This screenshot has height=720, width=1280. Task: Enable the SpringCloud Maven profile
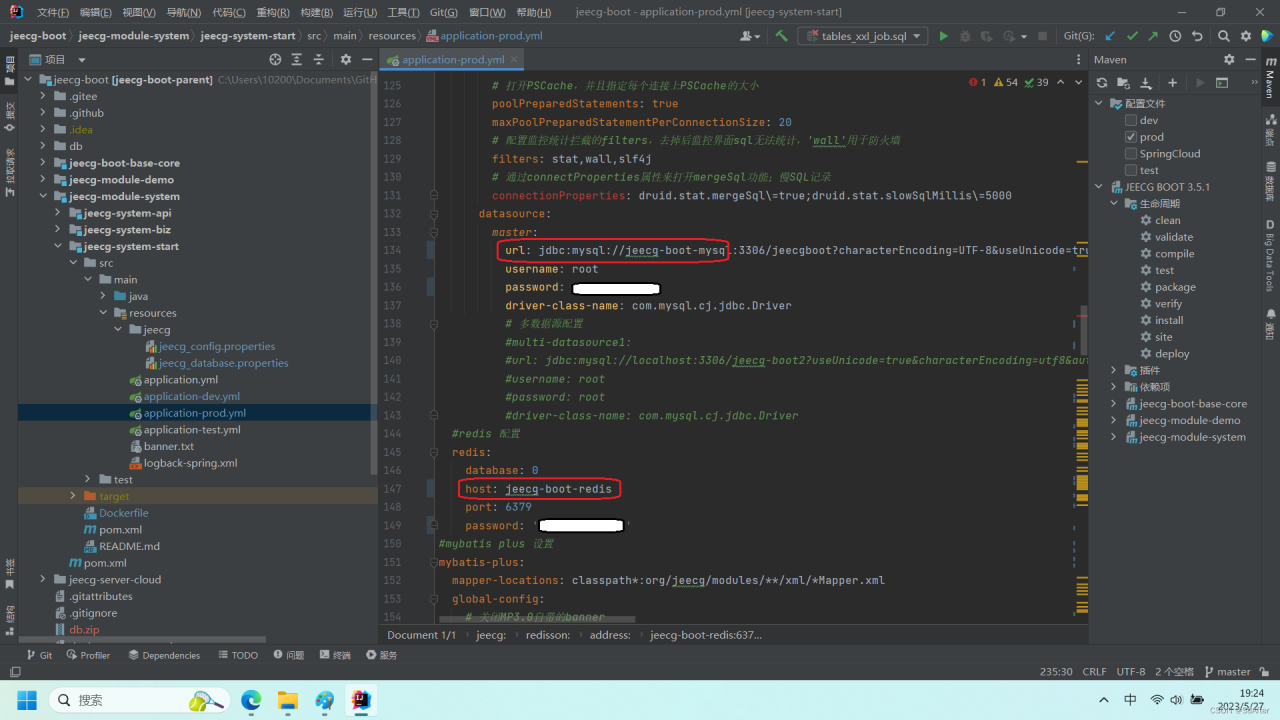coord(1131,153)
